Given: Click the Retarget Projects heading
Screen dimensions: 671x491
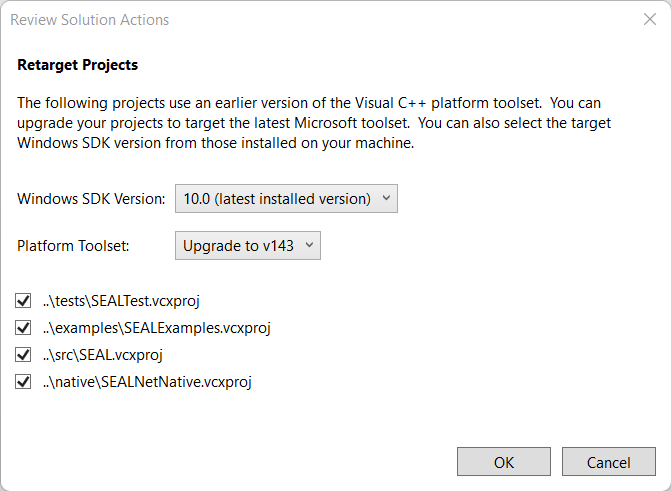Looking at the screenshot, I should (x=78, y=65).
